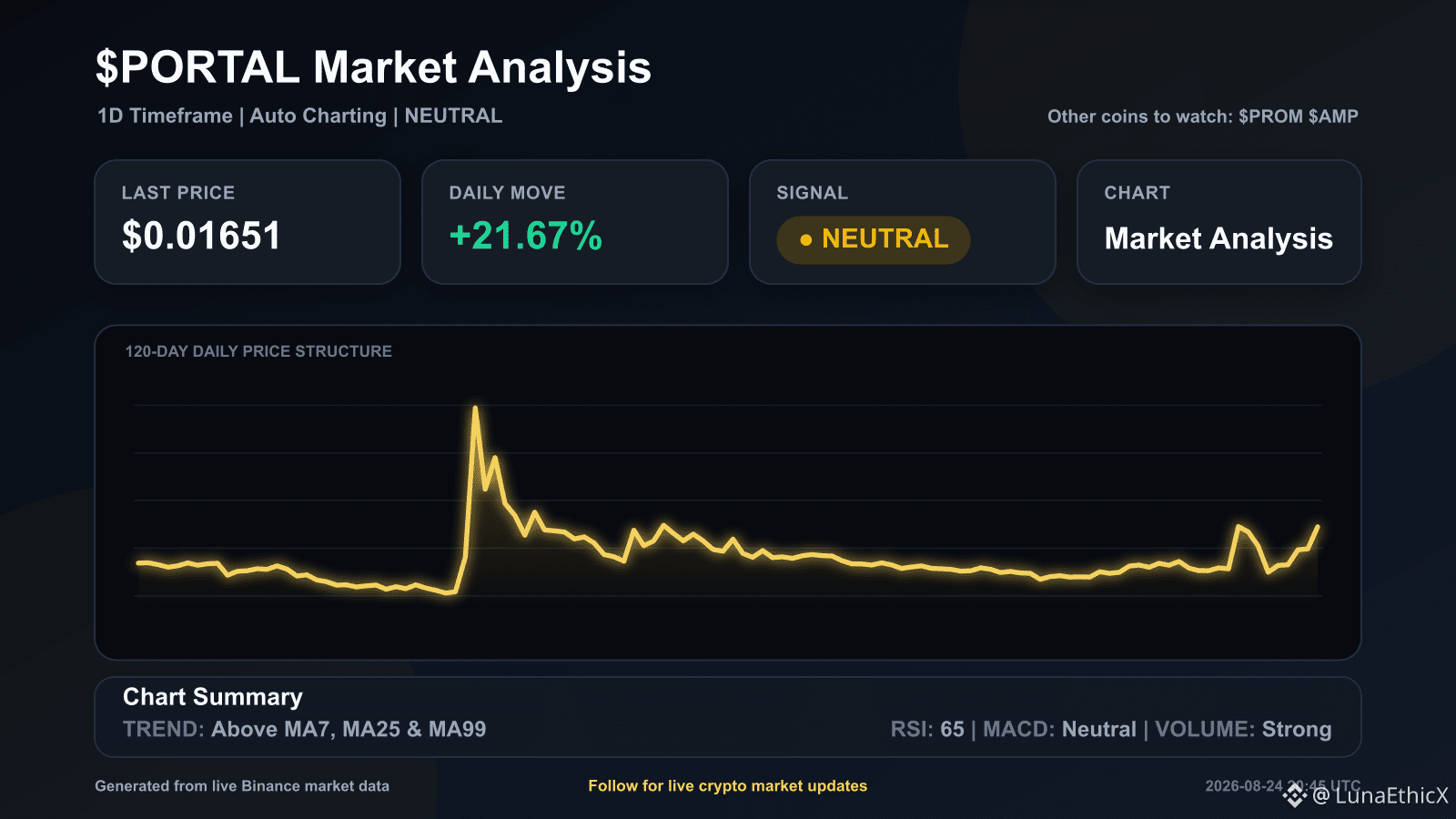Click "Auto Charting" in the subtitle
This screenshot has height=819, width=1456.
point(318,116)
